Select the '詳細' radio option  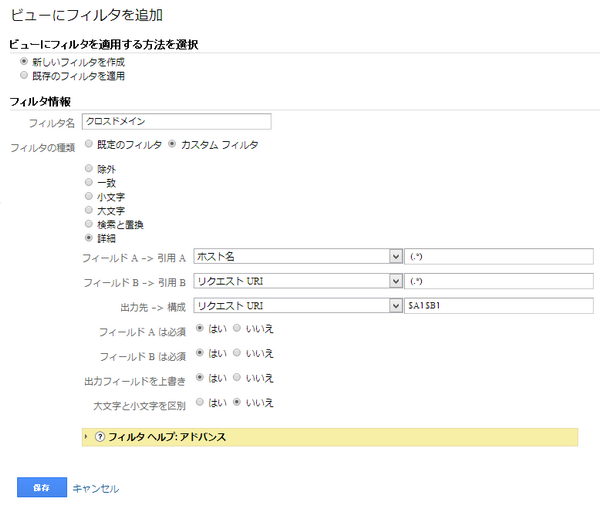(89, 238)
